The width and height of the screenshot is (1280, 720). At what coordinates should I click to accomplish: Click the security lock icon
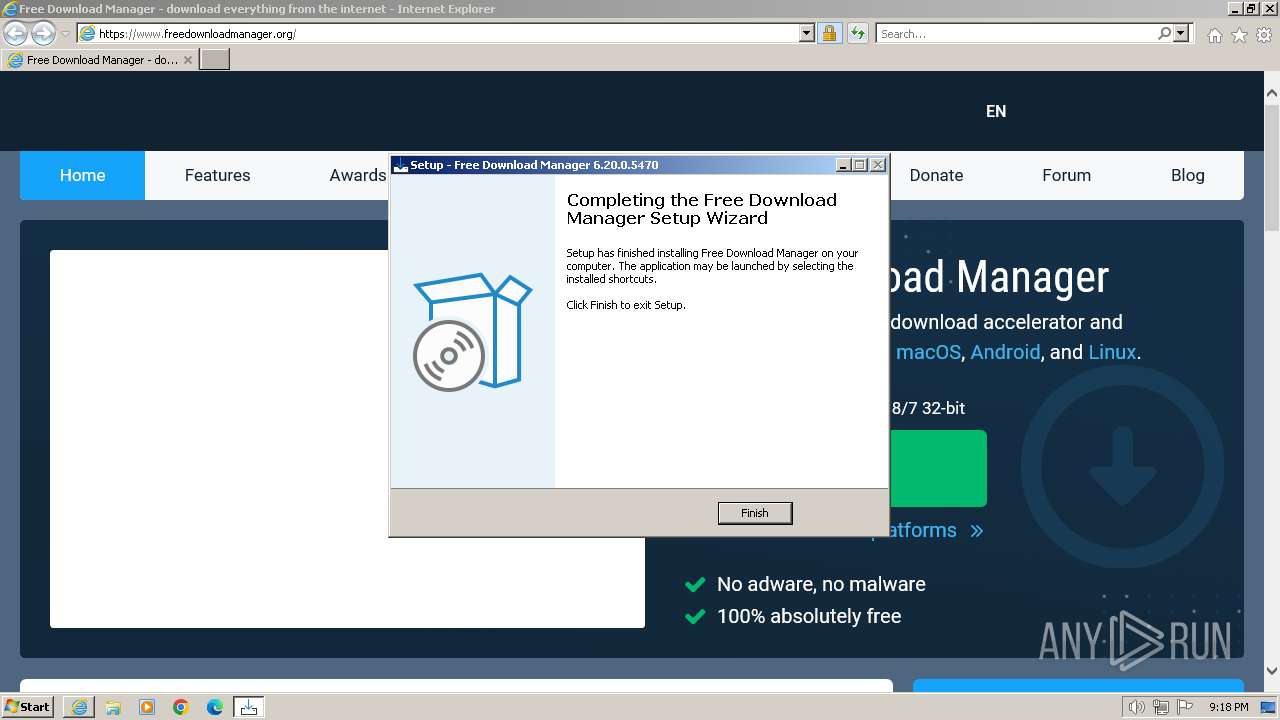[829, 33]
